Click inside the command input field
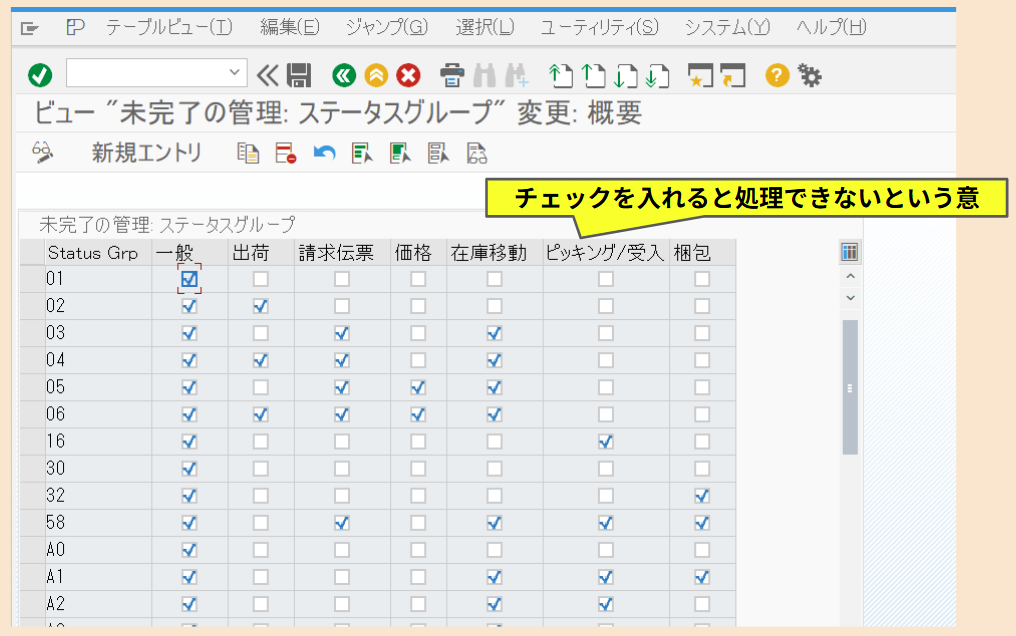 [x=148, y=73]
